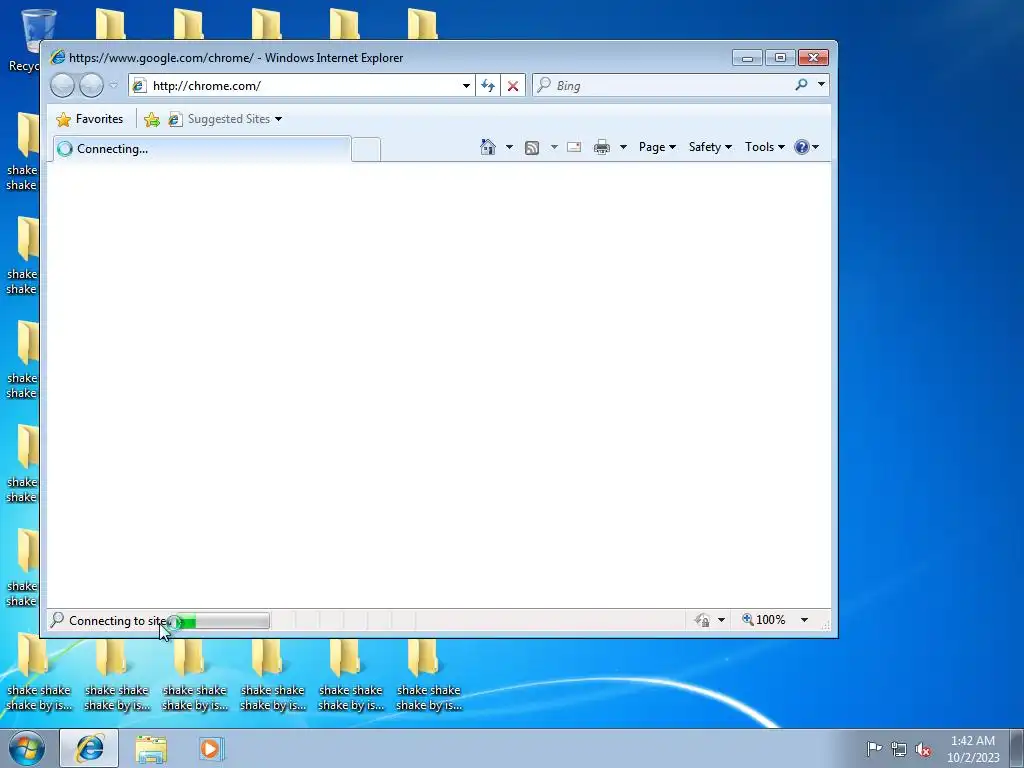Image resolution: width=1024 pixels, height=768 pixels.
Task: Open the Favorites button
Action: coord(89,119)
